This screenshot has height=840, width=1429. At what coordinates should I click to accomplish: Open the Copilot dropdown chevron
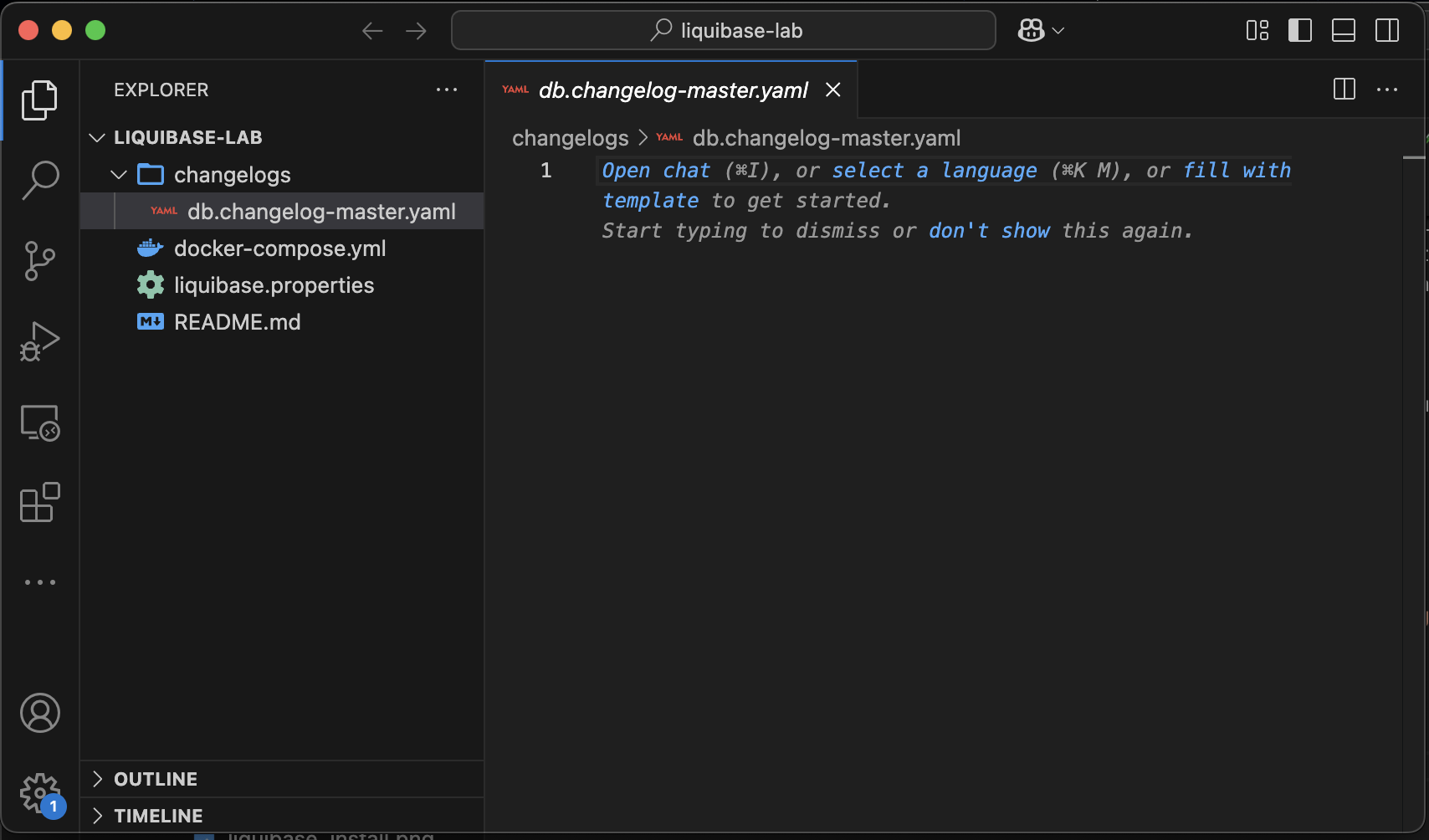click(1058, 31)
